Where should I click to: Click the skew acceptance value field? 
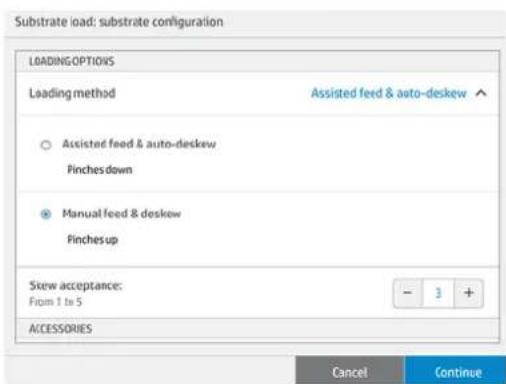[x=438, y=293]
